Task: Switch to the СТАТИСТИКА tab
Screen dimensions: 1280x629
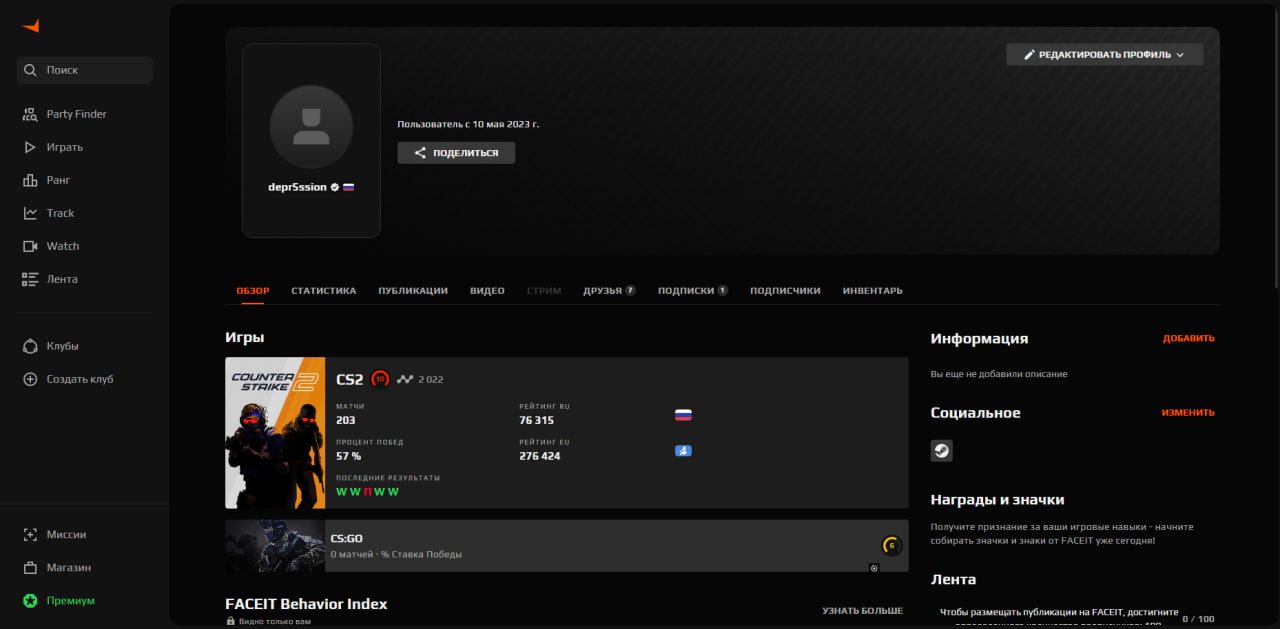Action: pos(323,290)
